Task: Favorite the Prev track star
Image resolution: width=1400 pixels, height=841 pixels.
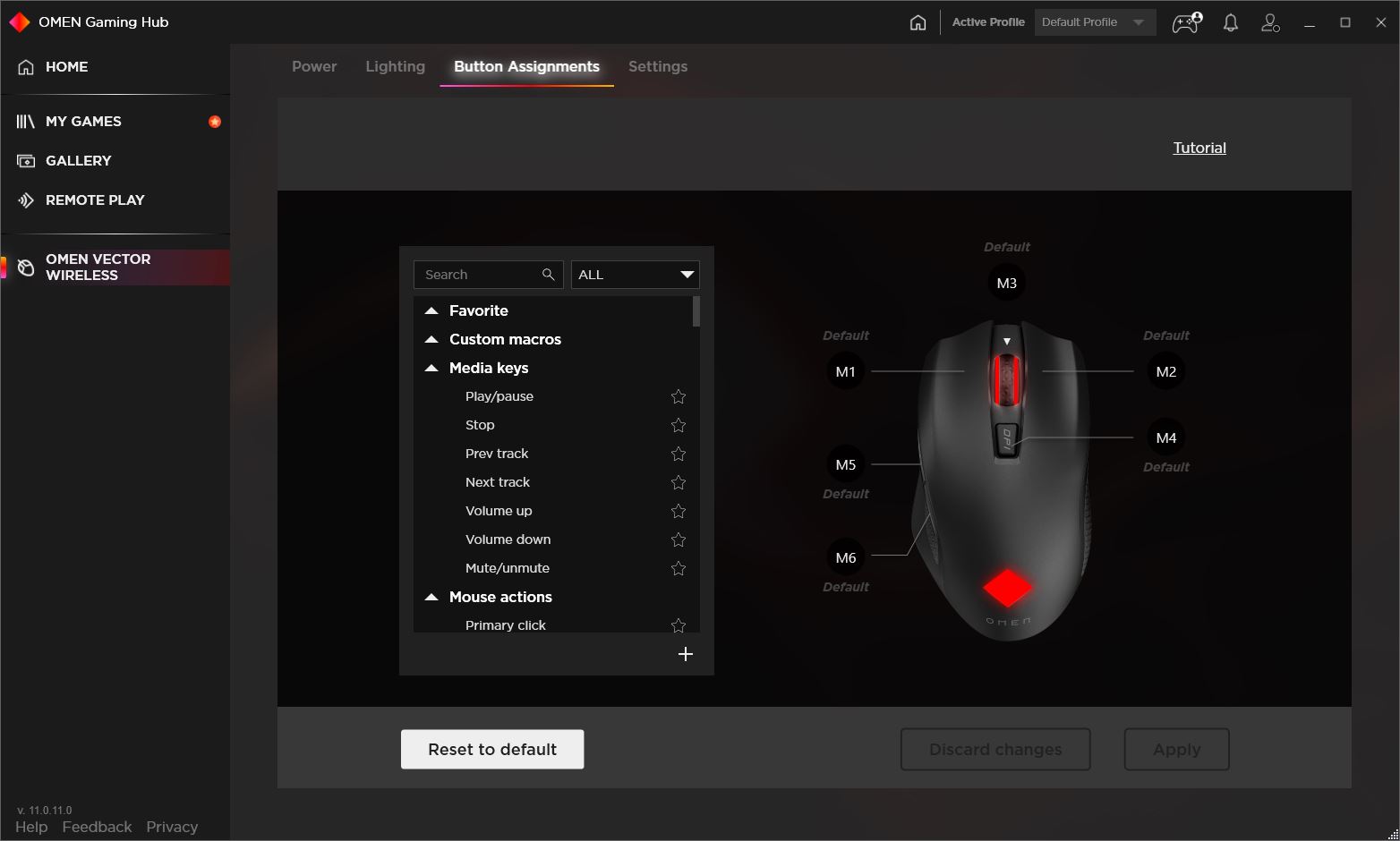Action: pyautogui.click(x=679, y=454)
